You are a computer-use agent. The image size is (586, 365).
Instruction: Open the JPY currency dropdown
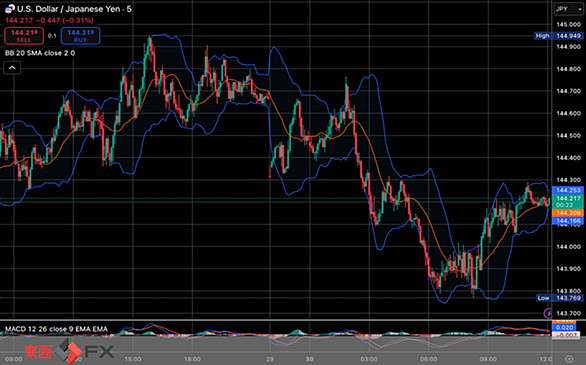(x=568, y=9)
